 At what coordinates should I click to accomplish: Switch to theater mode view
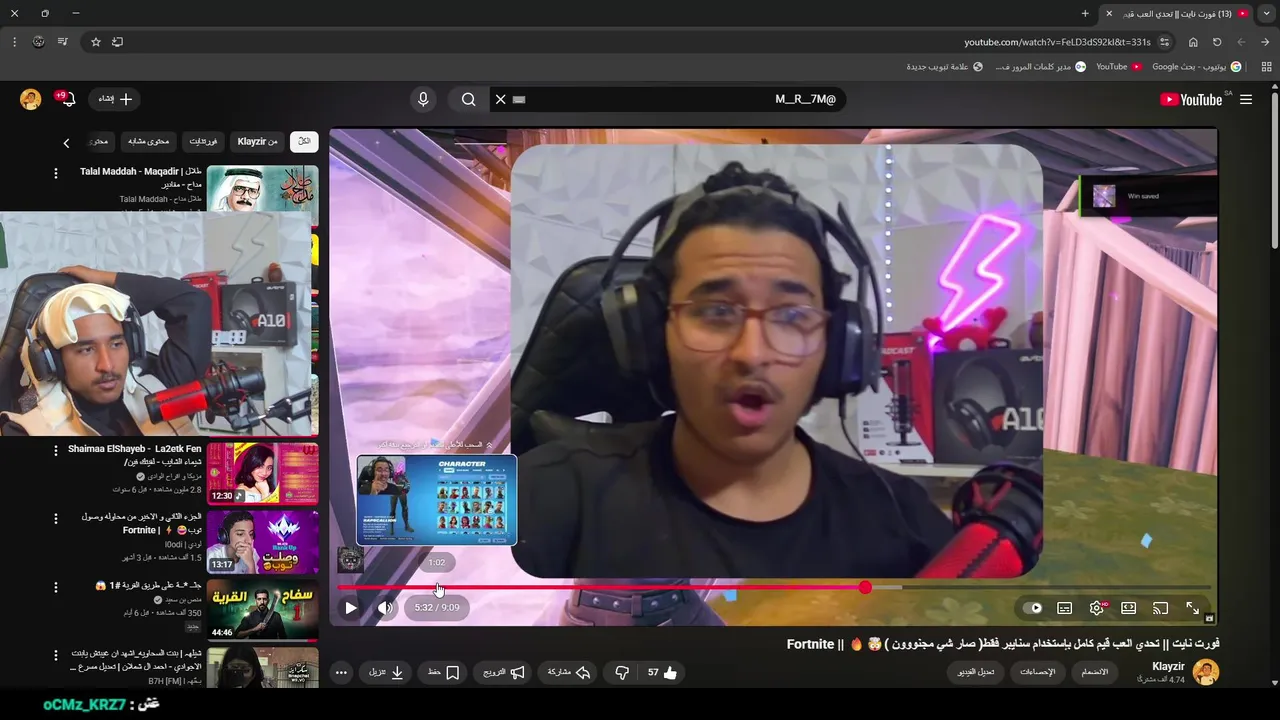click(1129, 608)
